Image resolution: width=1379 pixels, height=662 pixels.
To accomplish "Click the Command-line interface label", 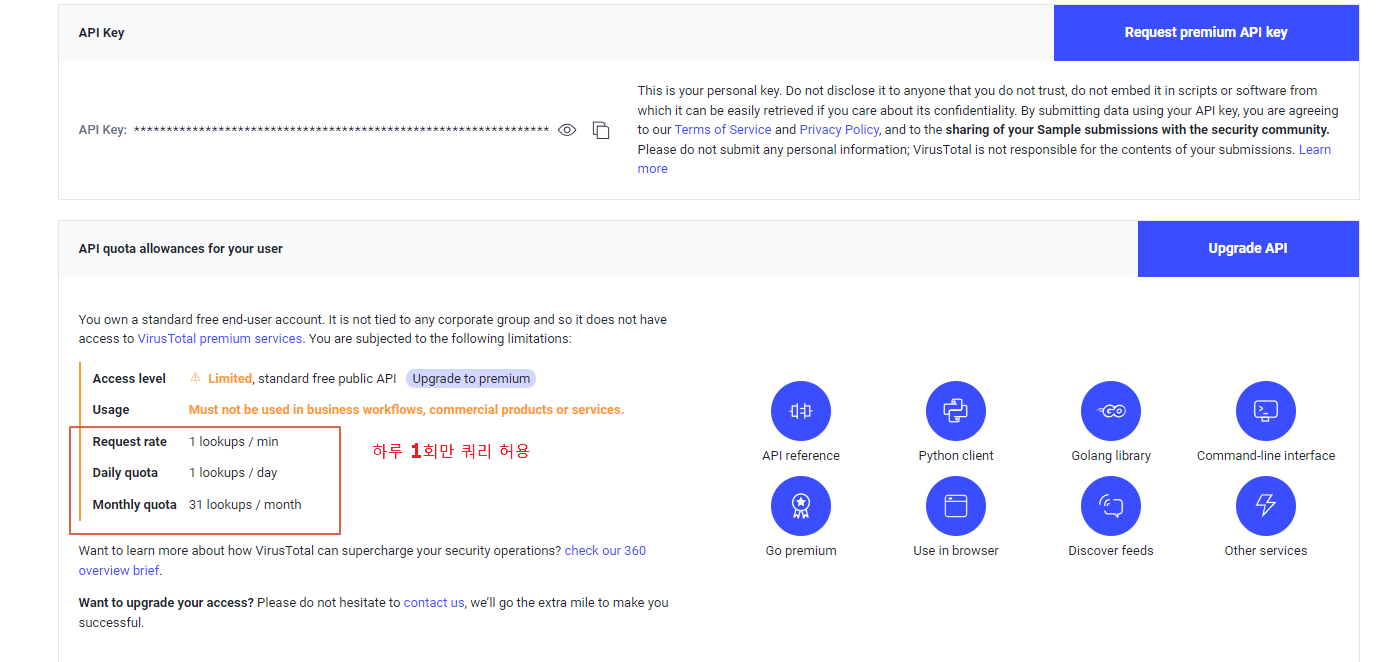I will (1266, 456).
